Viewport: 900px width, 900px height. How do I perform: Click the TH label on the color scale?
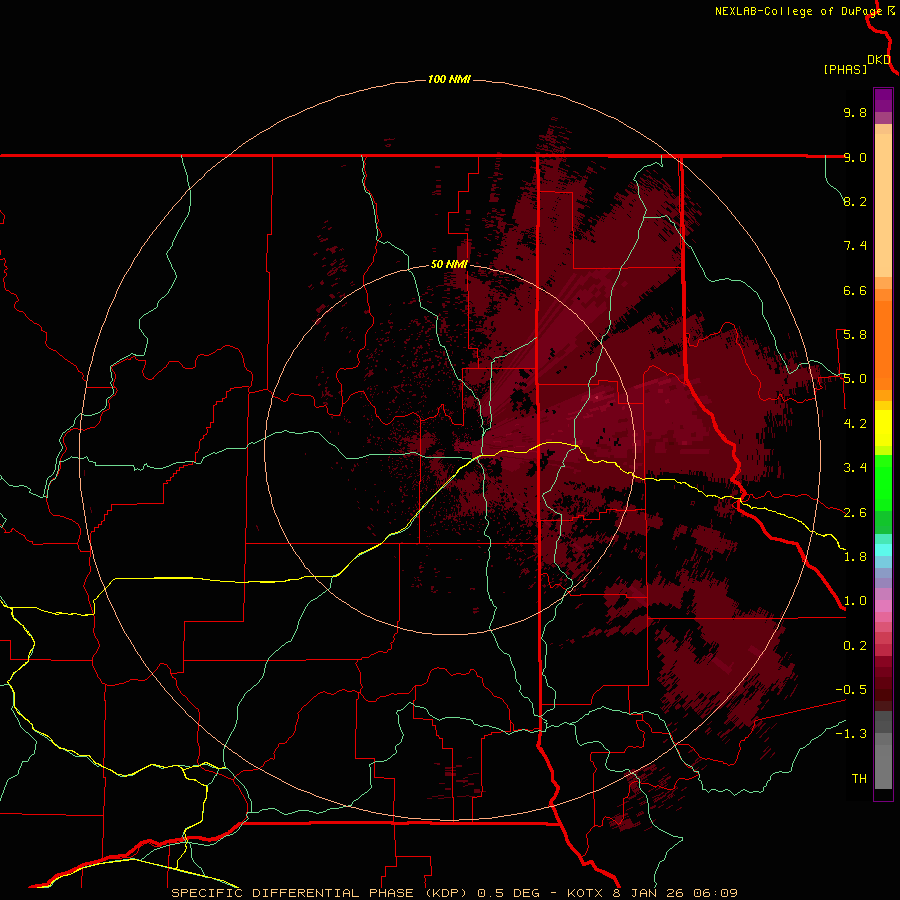point(859,779)
